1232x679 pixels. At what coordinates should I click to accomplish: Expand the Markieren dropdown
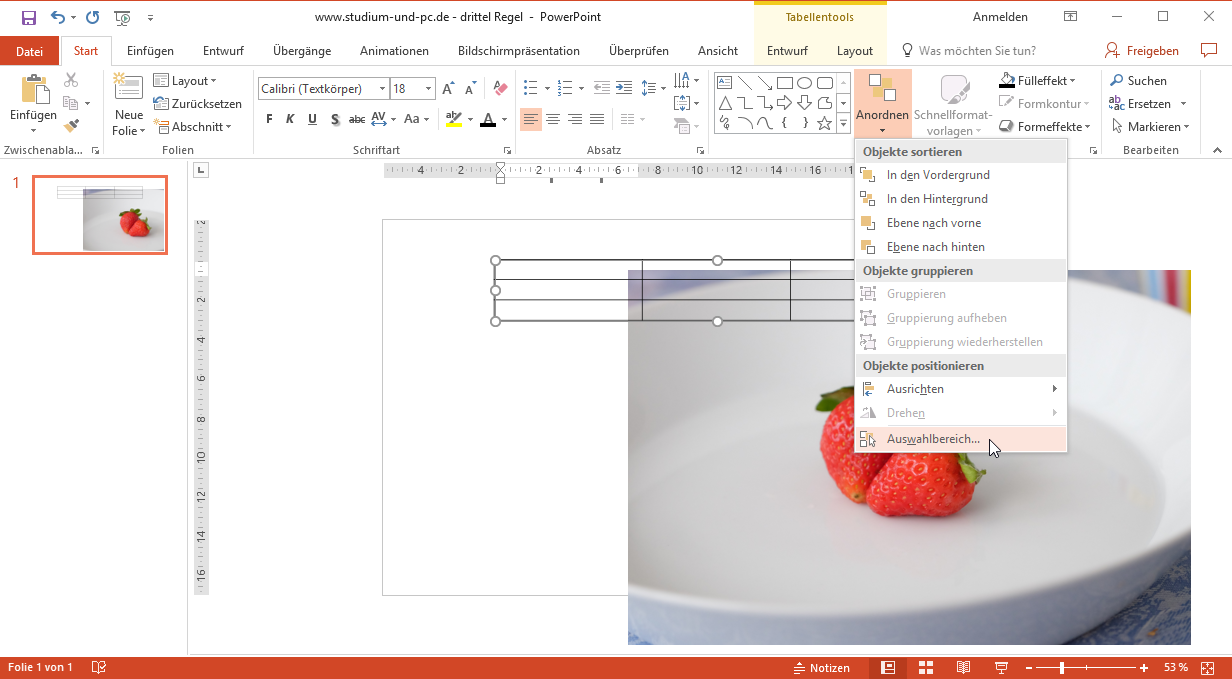(1150, 127)
